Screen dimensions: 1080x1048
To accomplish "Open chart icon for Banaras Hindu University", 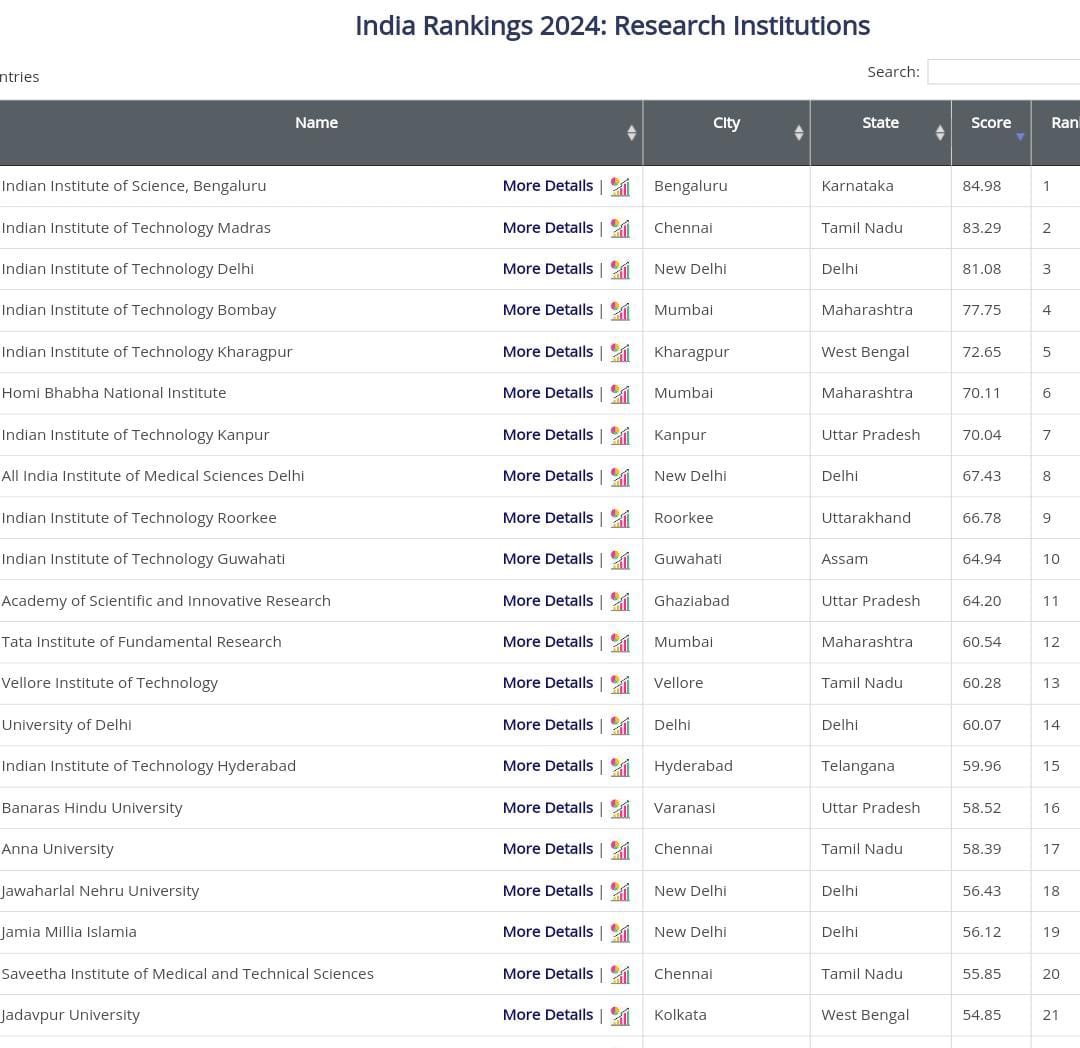I will click(620, 808).
